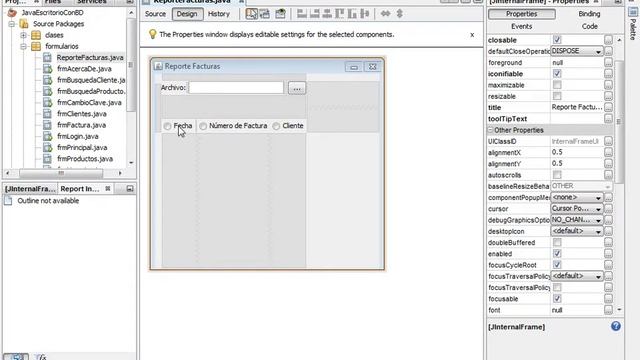The height and width of the screenshot is (360, 640).
Task: Open editor button for alignmentX property
Action: (x=608, y=152)
